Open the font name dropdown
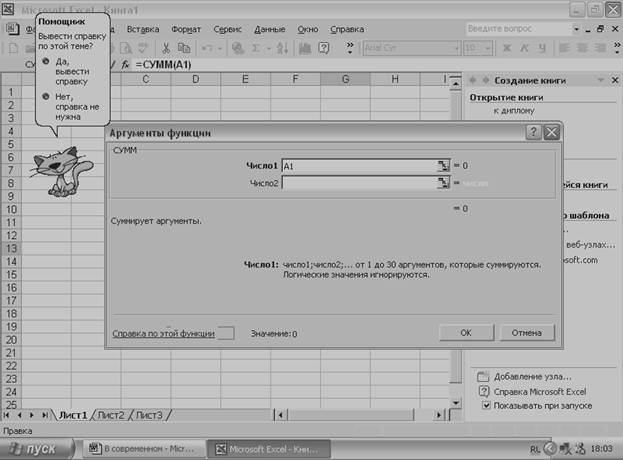The image size is (623, 460). pos(457,48)
